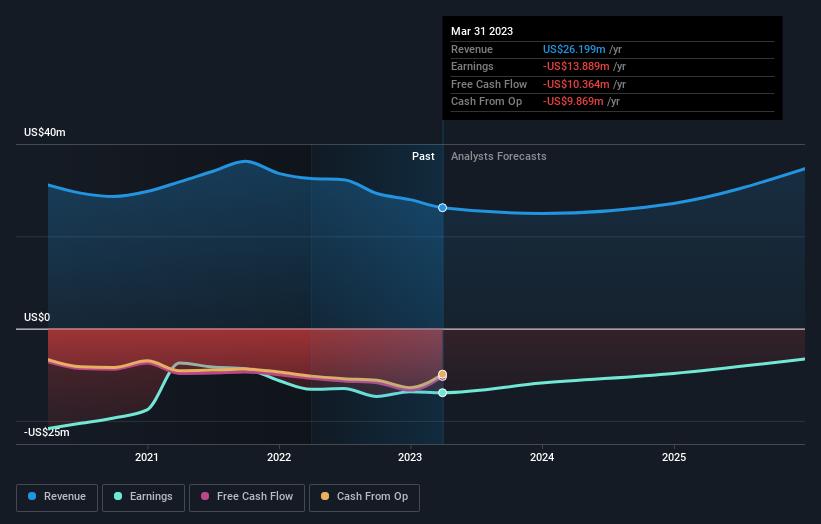Click the Analysts Forecasts label
The width and height of the screenshot is (821, 524).
point(498,156)
